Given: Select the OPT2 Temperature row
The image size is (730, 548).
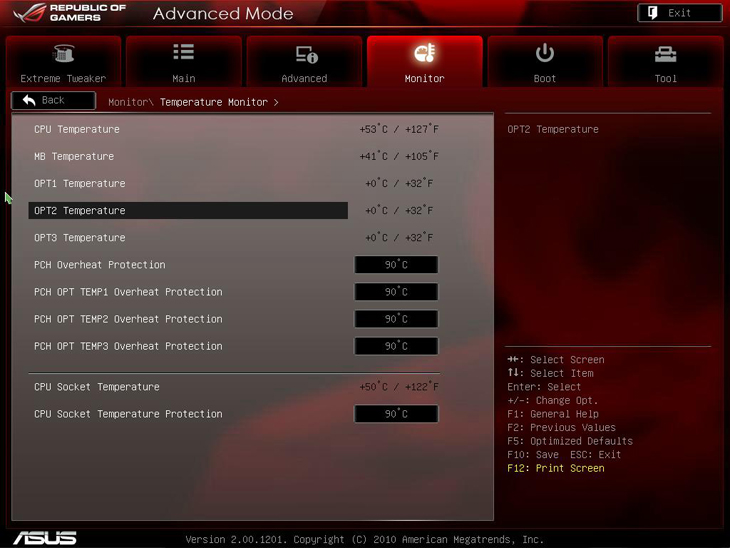Looking at the screenshot, I should (x=188, y=211).
